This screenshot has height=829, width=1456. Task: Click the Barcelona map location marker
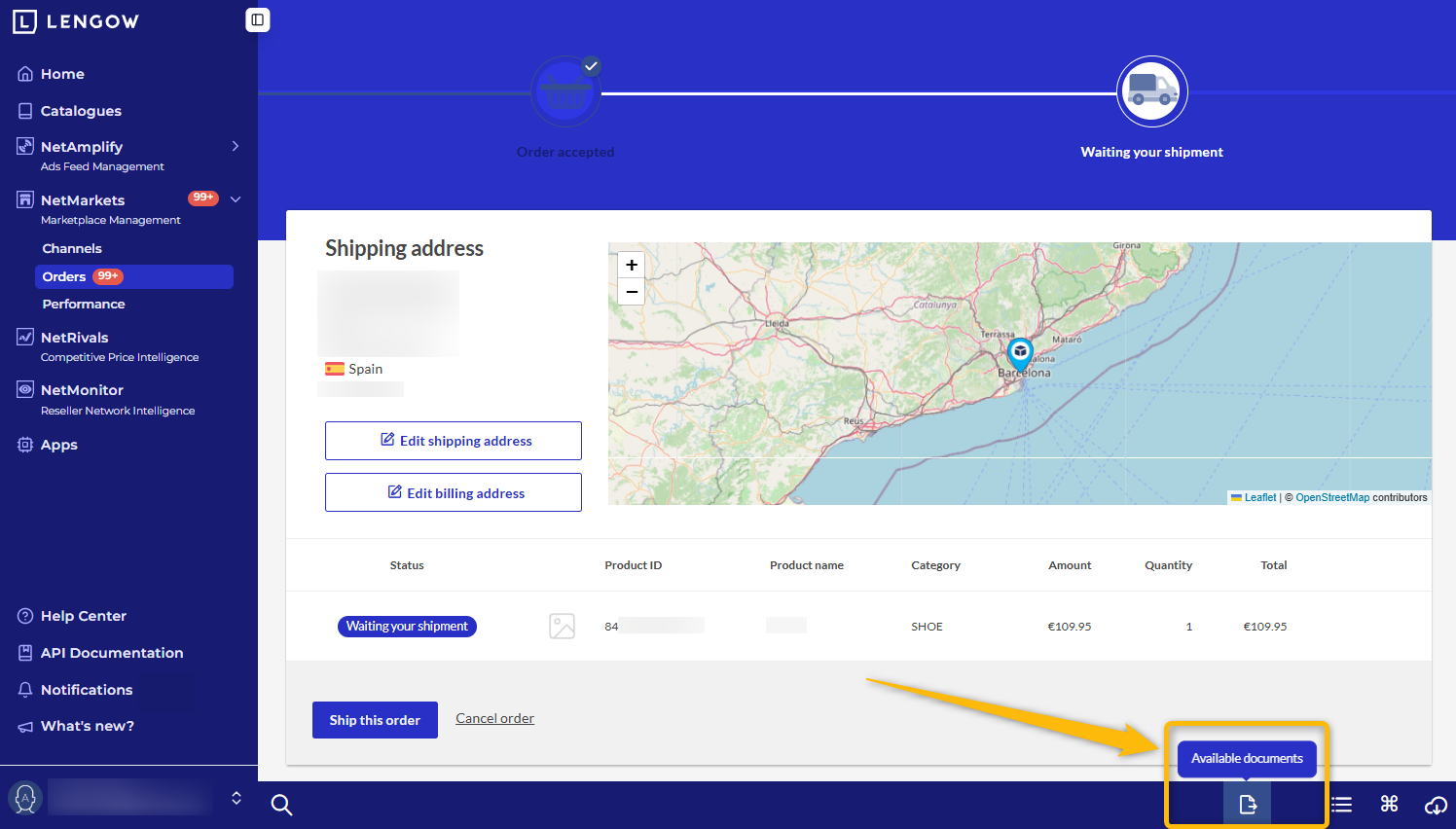point(1020,352)
